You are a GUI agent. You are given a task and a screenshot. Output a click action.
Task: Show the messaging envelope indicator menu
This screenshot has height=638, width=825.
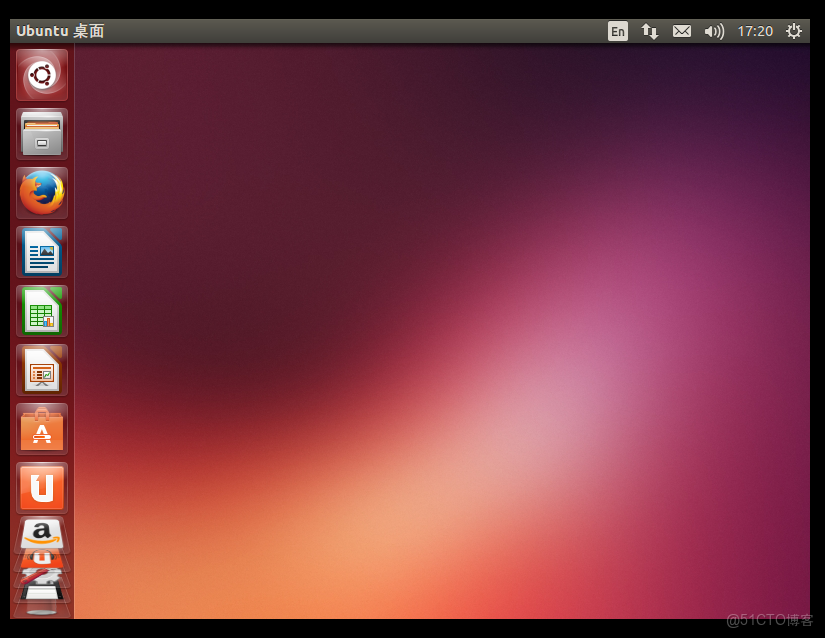click(682, 31)
